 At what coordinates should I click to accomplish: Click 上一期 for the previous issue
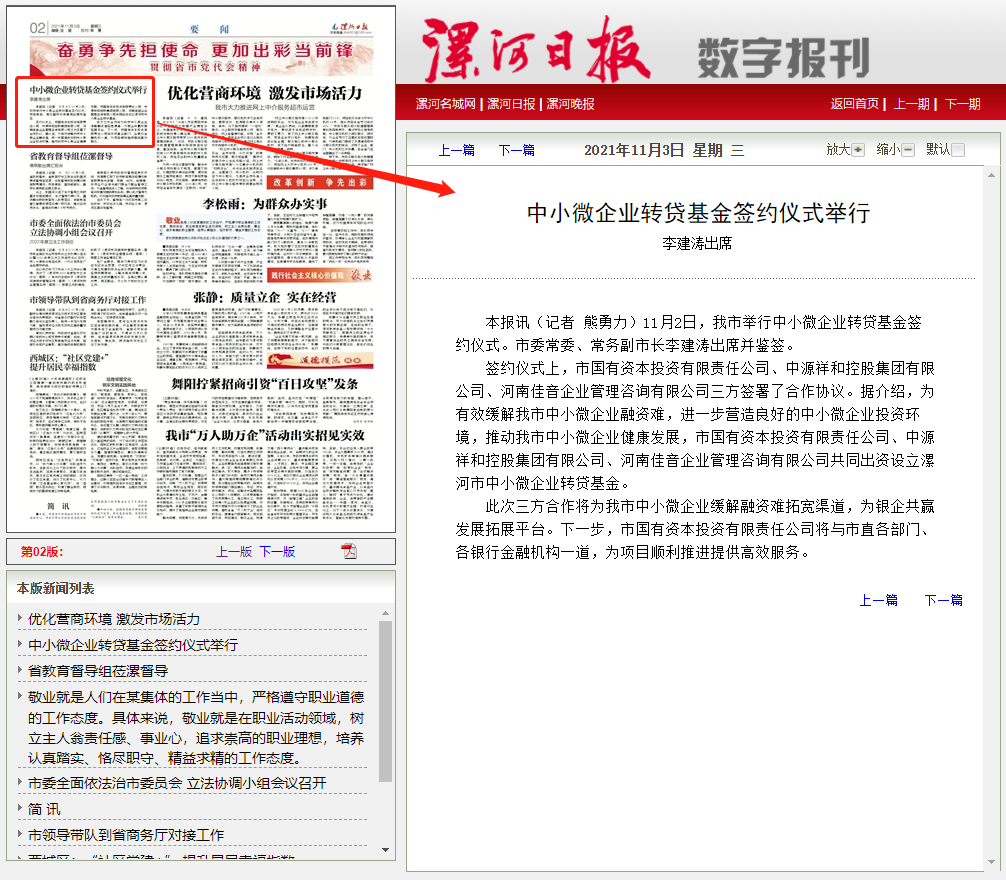911,104
